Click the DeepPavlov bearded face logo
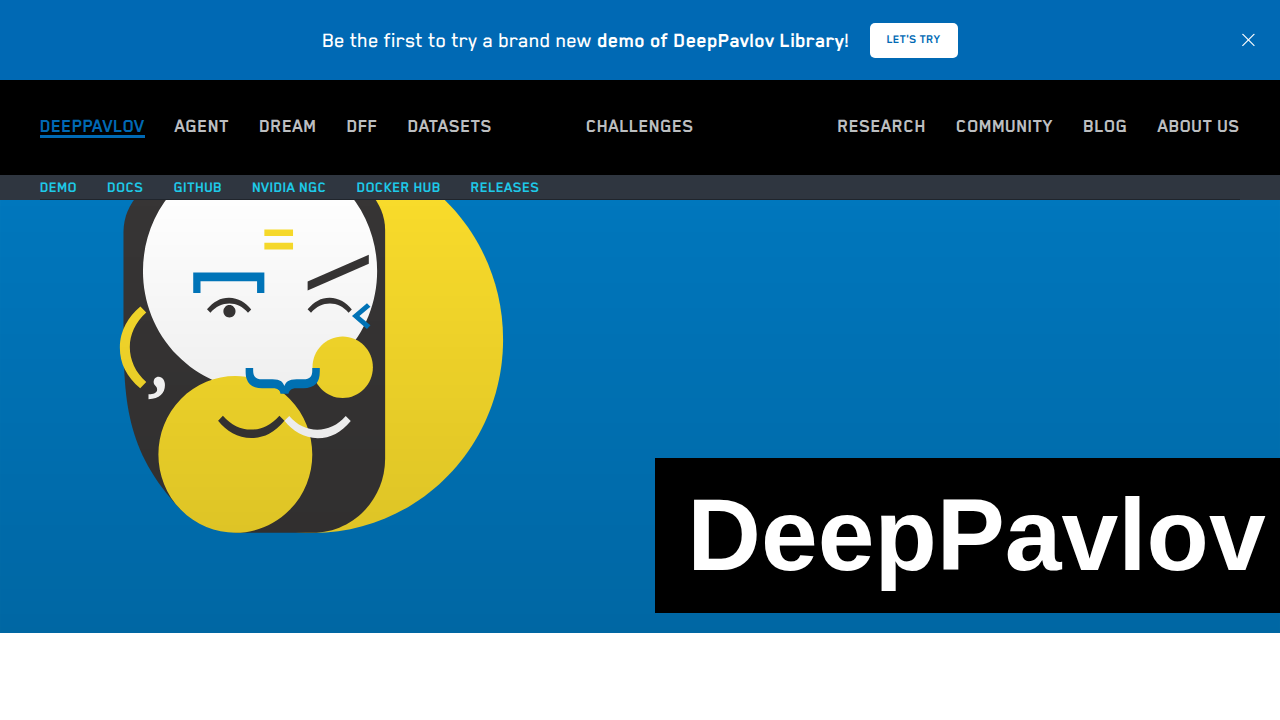Screen dimensions: 1280x720 (311, 366)
